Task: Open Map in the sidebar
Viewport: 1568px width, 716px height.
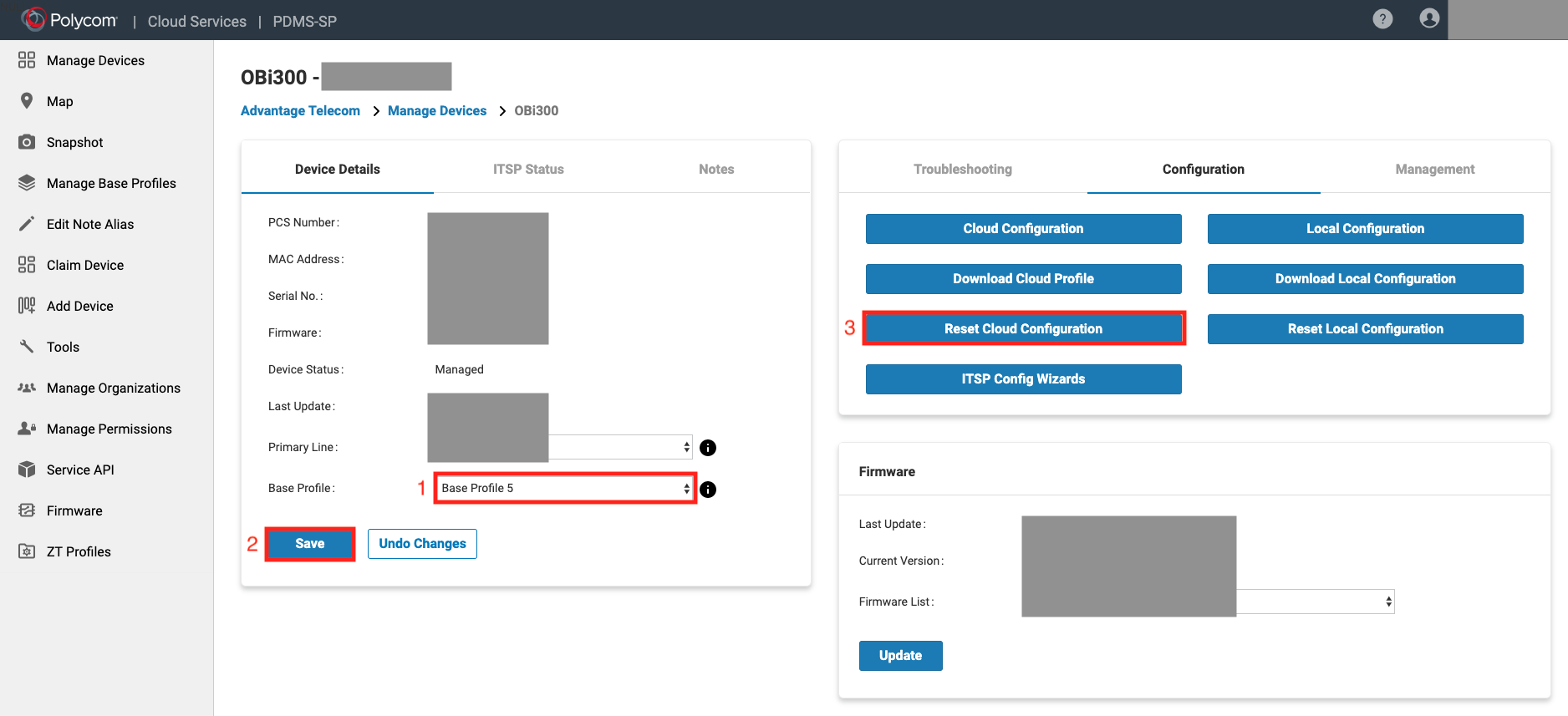Action: click(x=59, y=101)
